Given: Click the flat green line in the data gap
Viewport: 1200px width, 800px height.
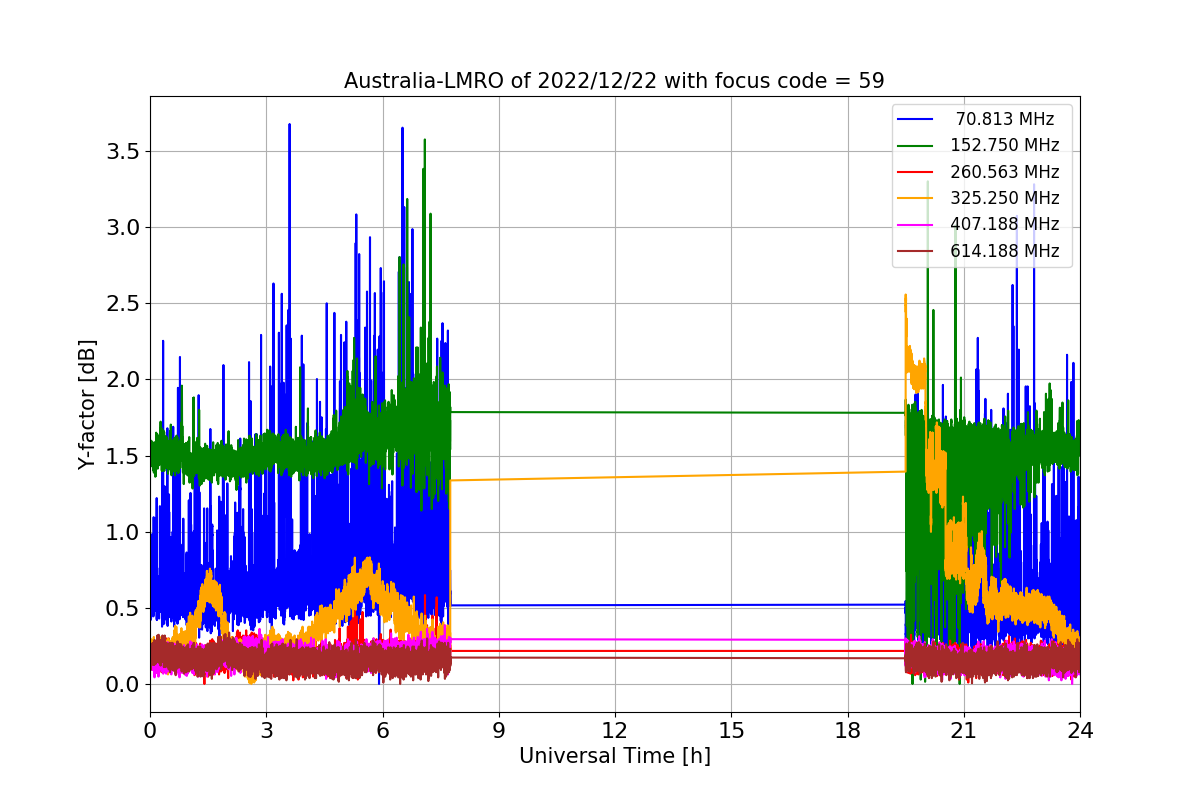Looking at the screenshot, I should (678, 412).
